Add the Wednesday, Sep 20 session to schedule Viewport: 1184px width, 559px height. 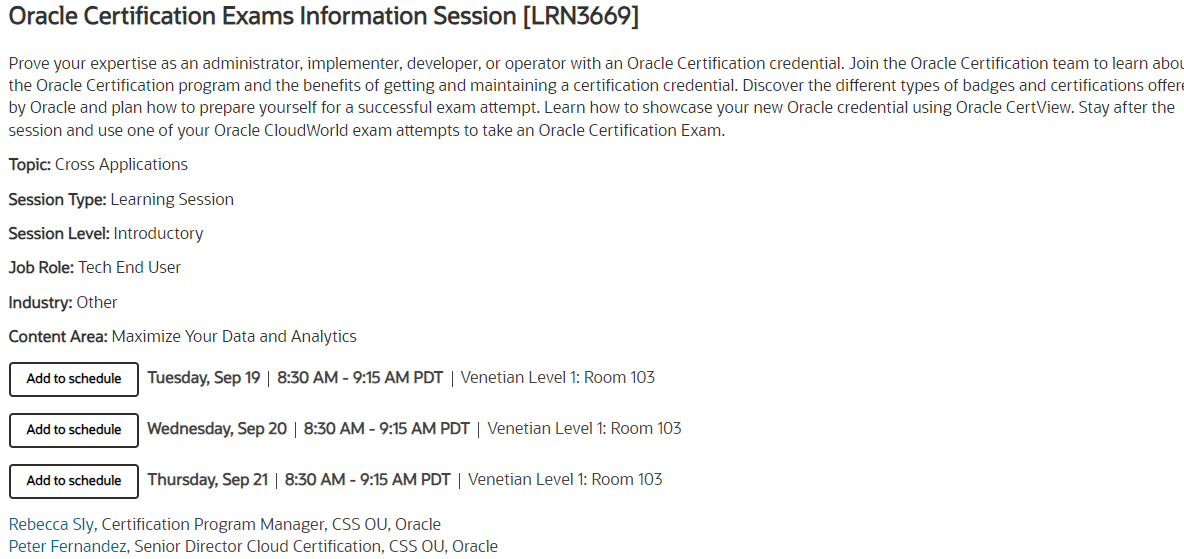[74, 430]
